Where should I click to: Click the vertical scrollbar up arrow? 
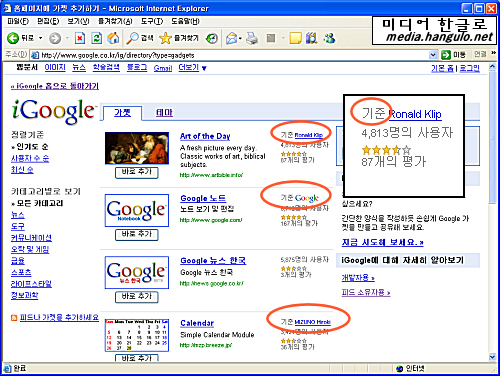(x=493, y=66)
